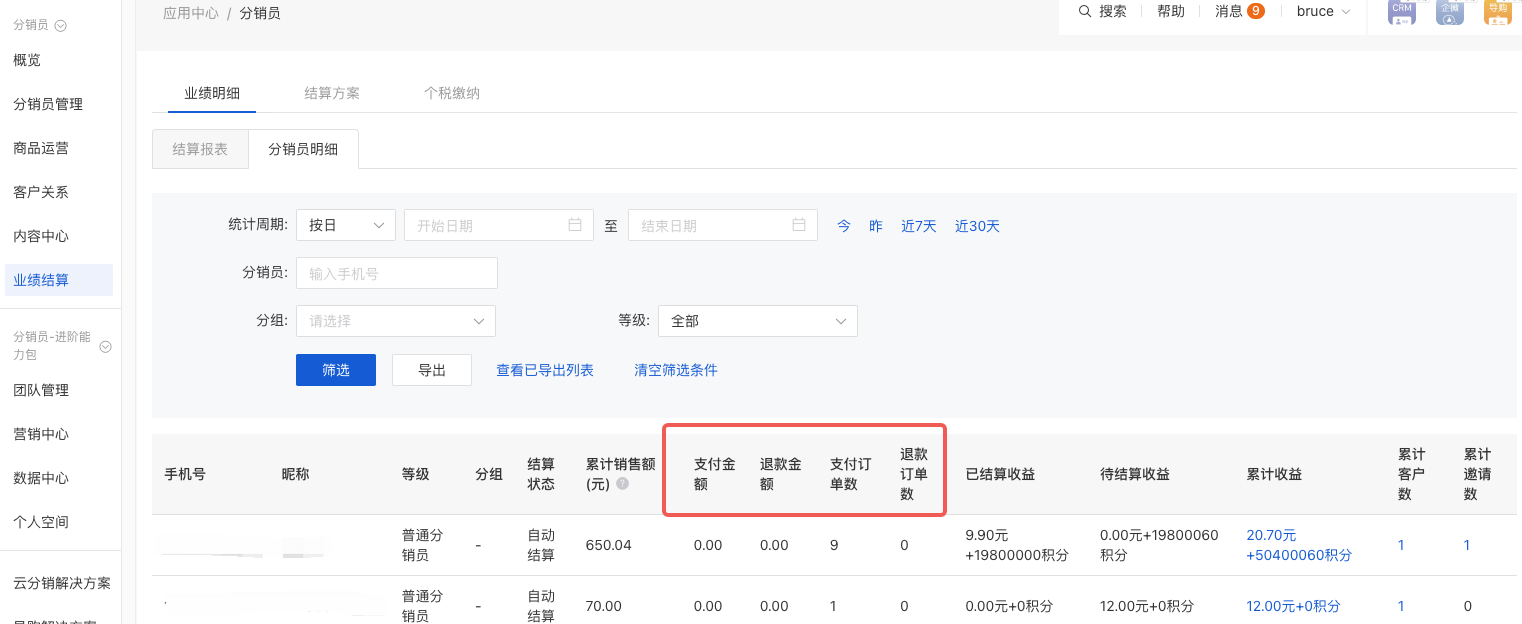Open the CRM app icon
This screenshot has width=1522, height=624.
(1402, 11)
